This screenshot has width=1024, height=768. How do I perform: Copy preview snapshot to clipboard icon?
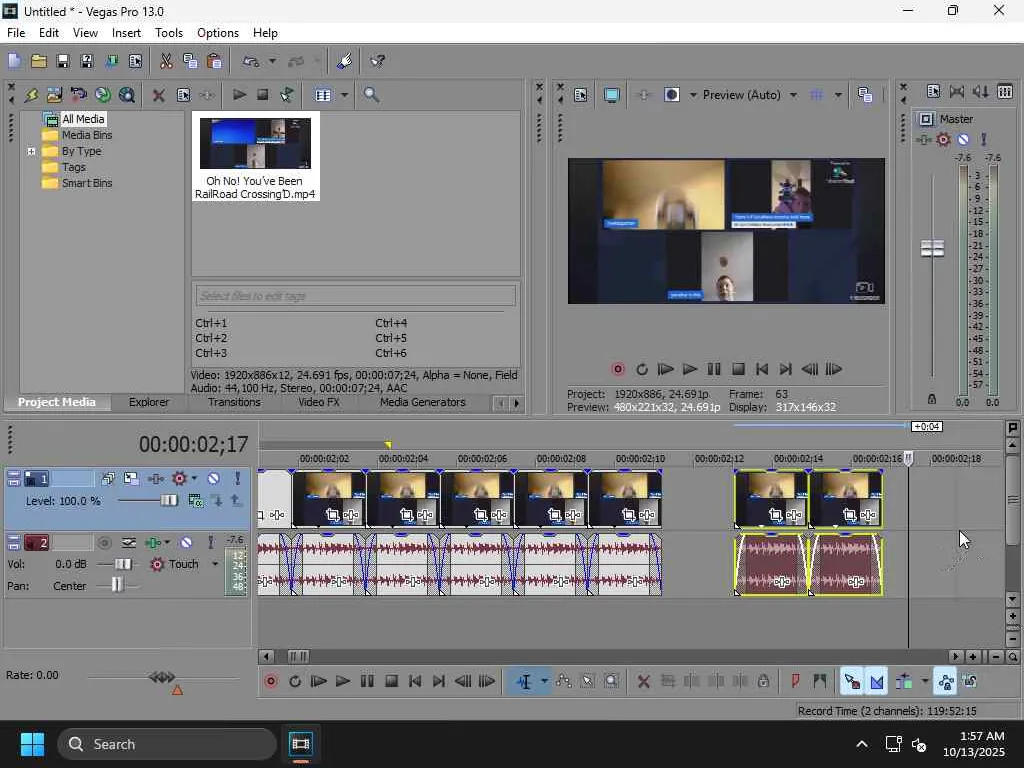point(865,95)
